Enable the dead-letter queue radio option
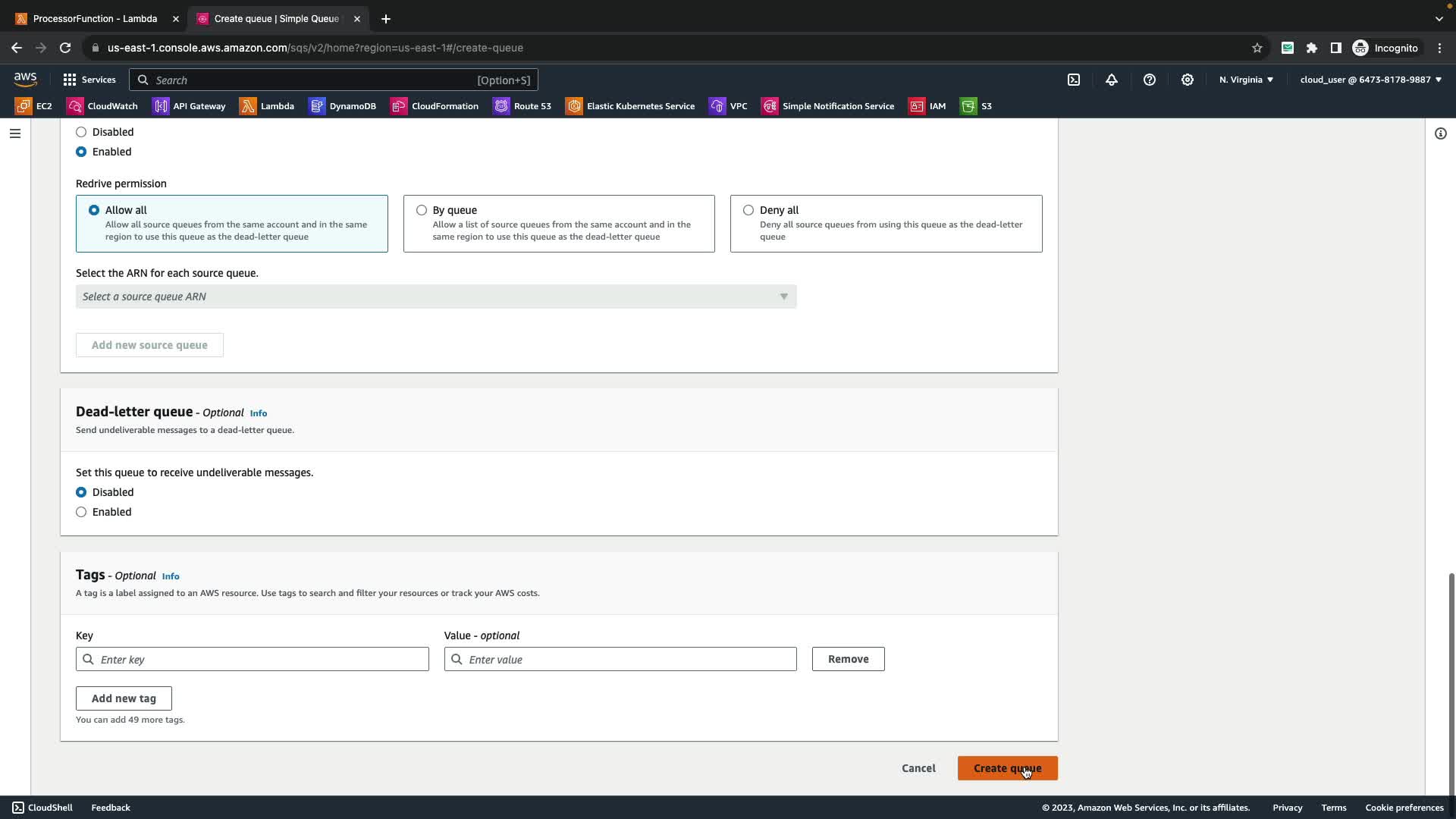Viewport: 1456px width, 819px height. 81,512
